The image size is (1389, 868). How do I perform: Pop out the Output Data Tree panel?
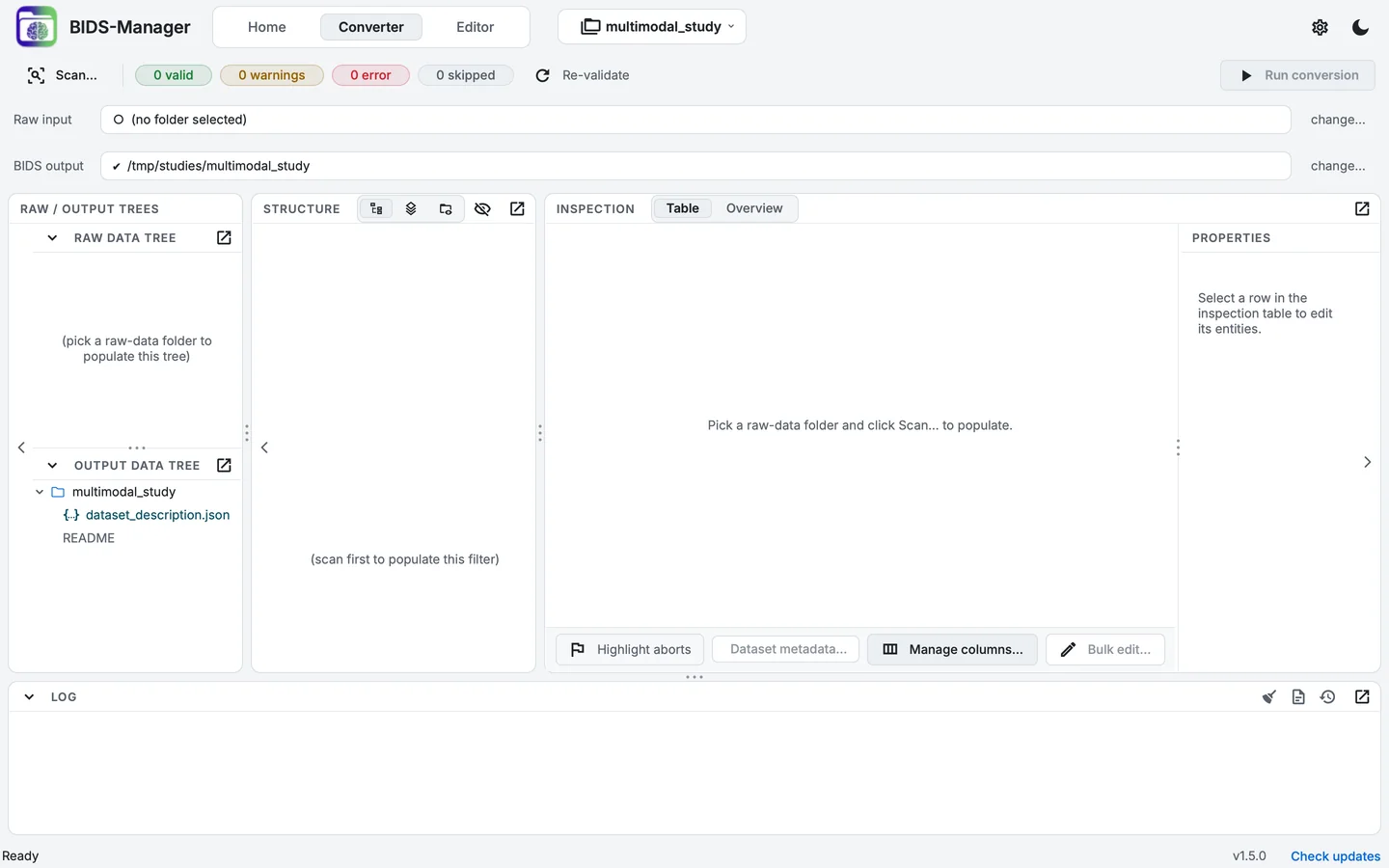[x=224, y=465]
